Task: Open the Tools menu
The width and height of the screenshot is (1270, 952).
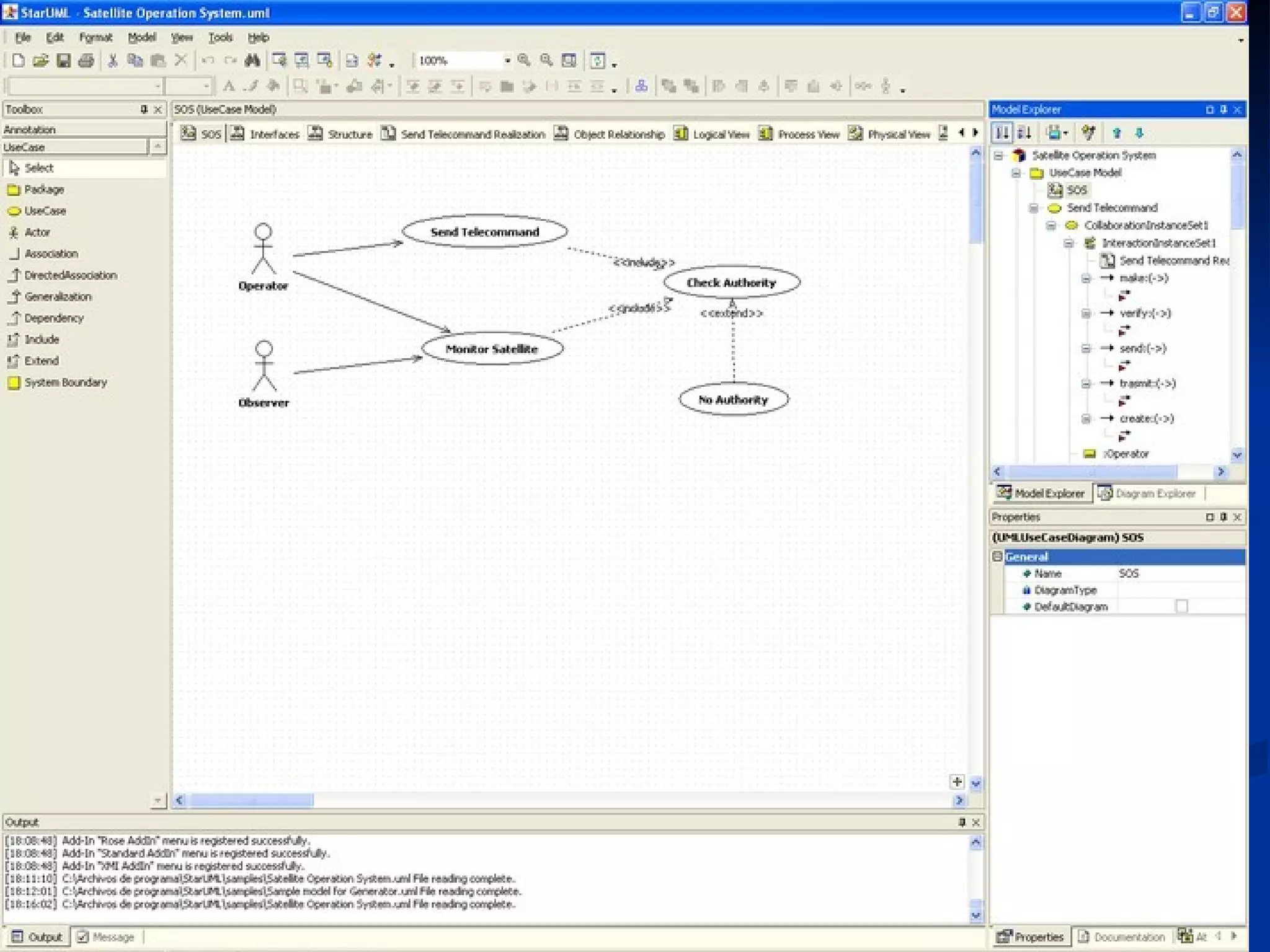Action: (x=220, y=37)
